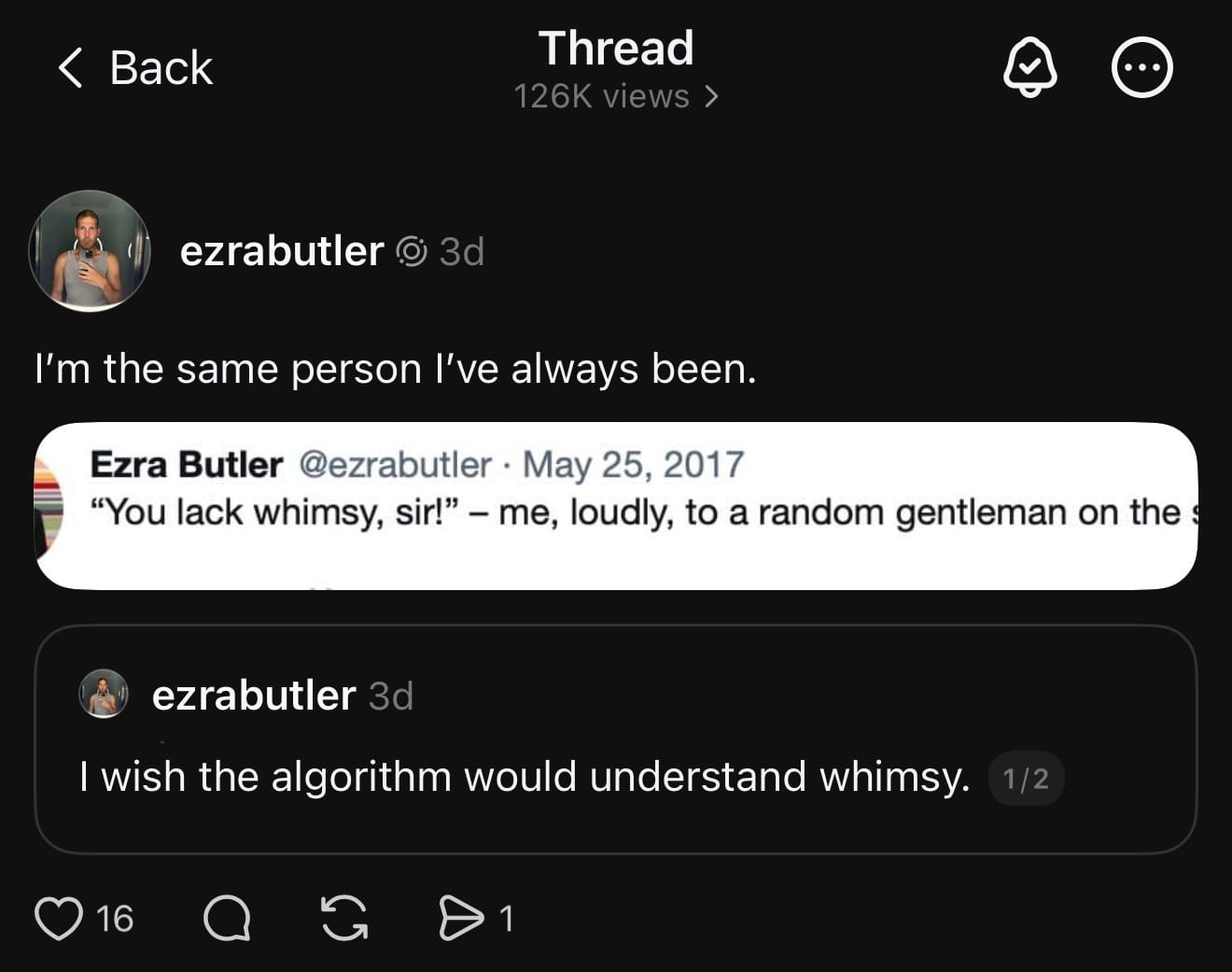Open the three-dot more options menu

click(1141, 68)
